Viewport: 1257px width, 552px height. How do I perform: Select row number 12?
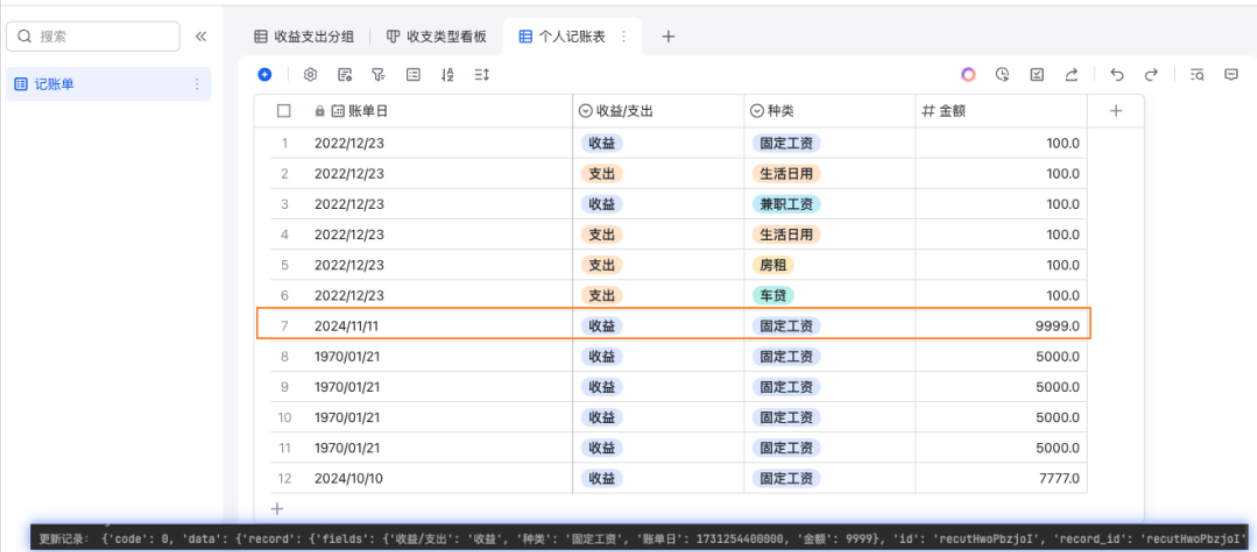[285, 479]
